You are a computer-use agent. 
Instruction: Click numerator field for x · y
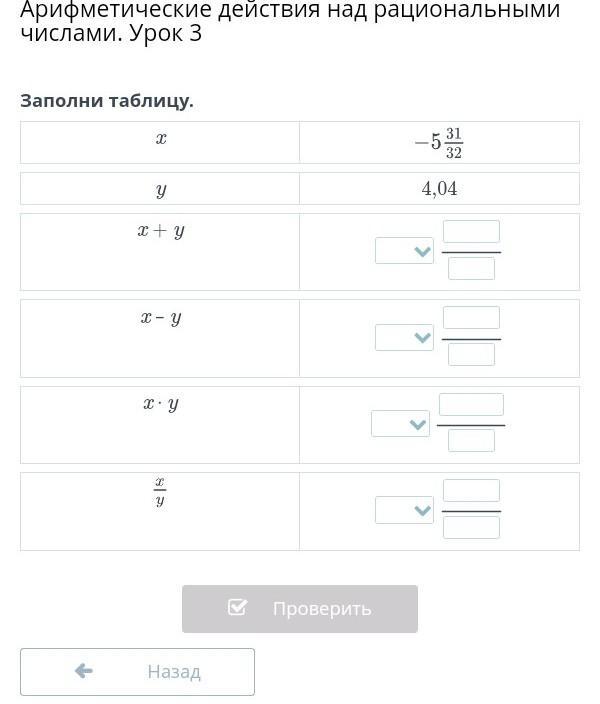click(x=471, y=405)
